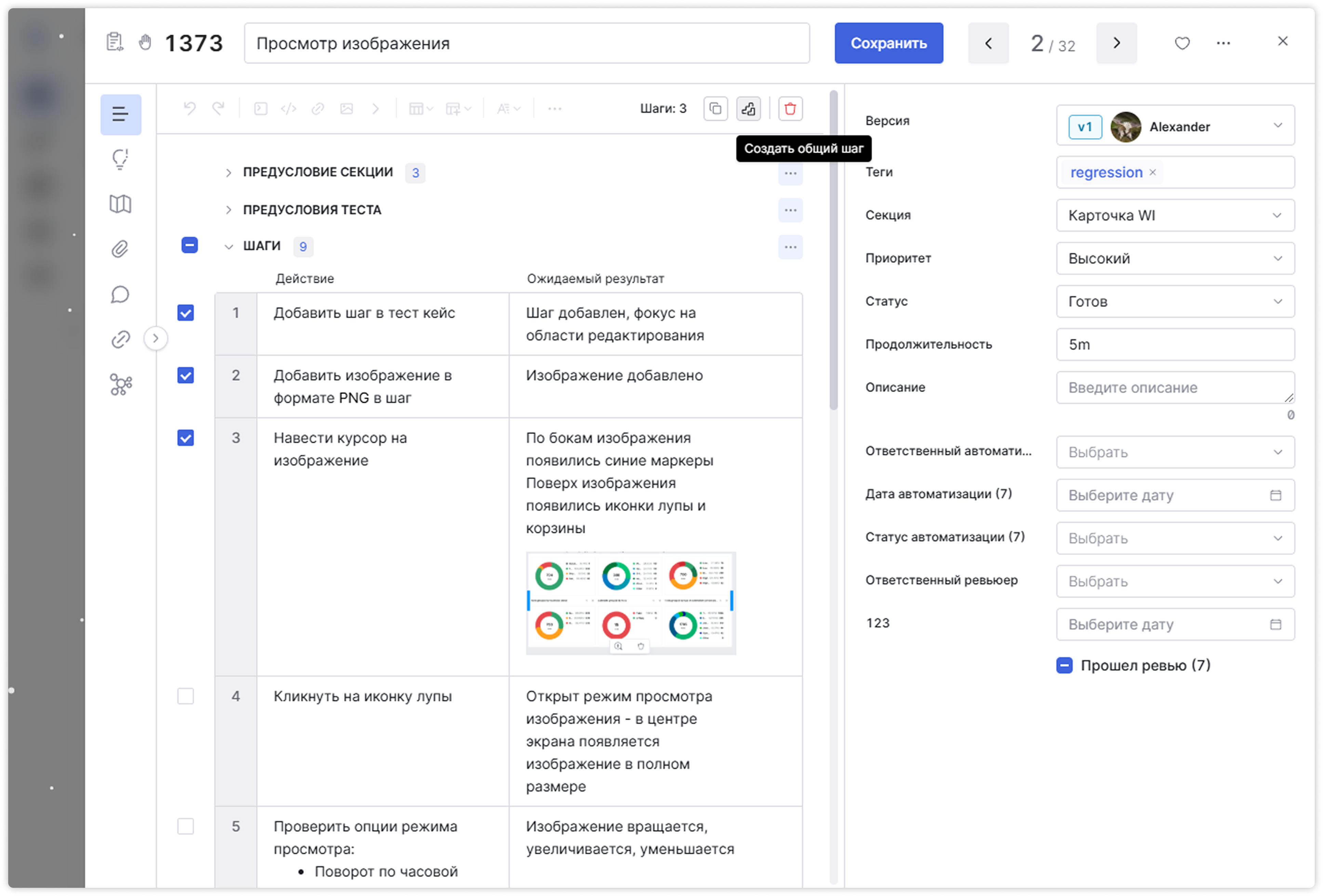1323x896 pixels.
Task: Click step 4 action Кликнуть на иконку лупы
Action: pos(363,696)
